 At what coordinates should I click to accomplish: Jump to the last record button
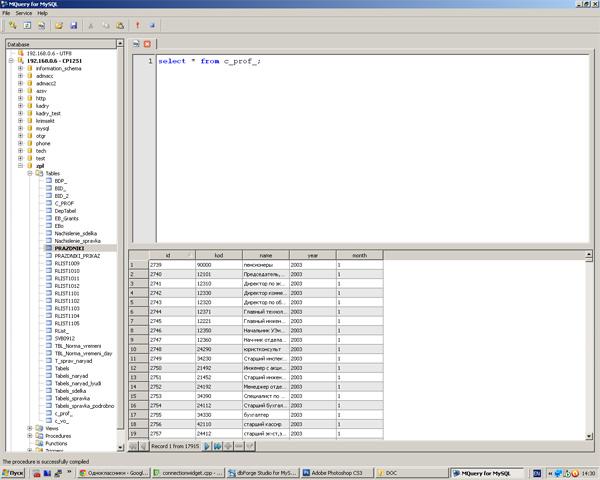pos(217,446)
